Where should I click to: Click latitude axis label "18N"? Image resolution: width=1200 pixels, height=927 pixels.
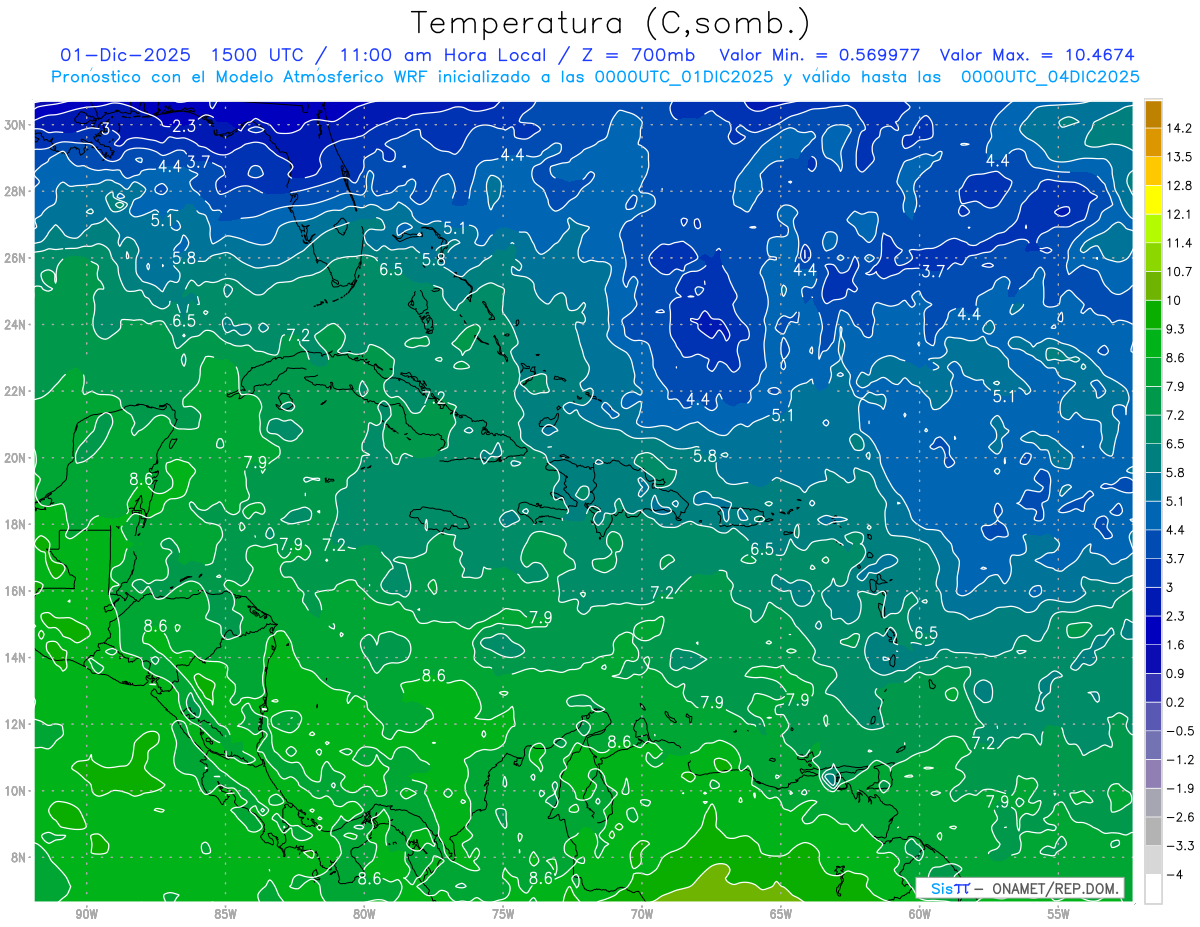coord(15,524)
